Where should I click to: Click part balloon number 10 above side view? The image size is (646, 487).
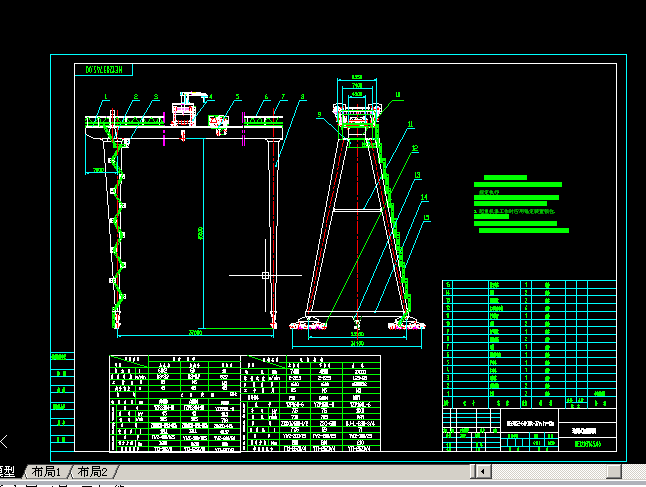397,94
